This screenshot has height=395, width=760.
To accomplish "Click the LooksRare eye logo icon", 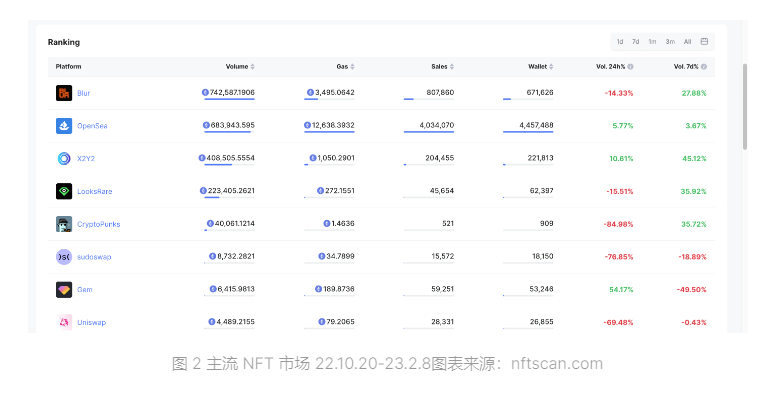I will coord(64,191).
